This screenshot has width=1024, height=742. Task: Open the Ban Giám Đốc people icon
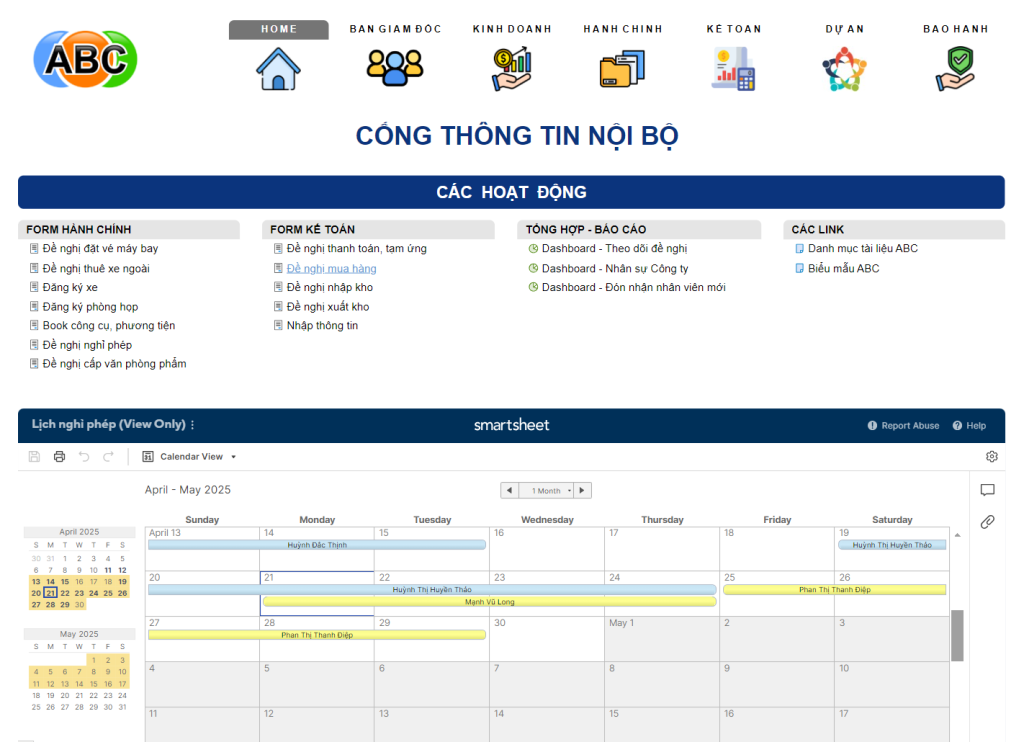coord(395,68)
